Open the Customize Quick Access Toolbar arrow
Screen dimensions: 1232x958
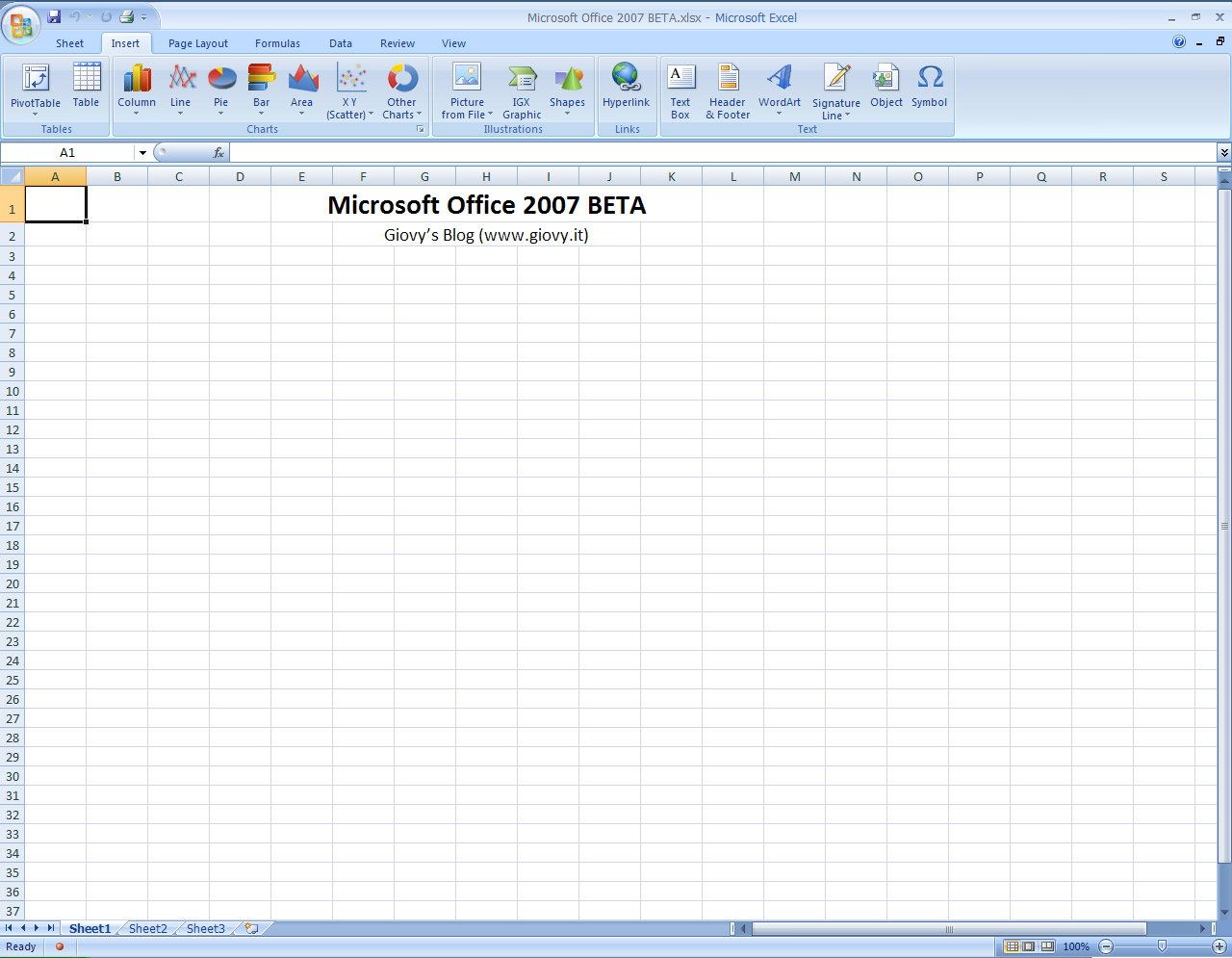144,17
